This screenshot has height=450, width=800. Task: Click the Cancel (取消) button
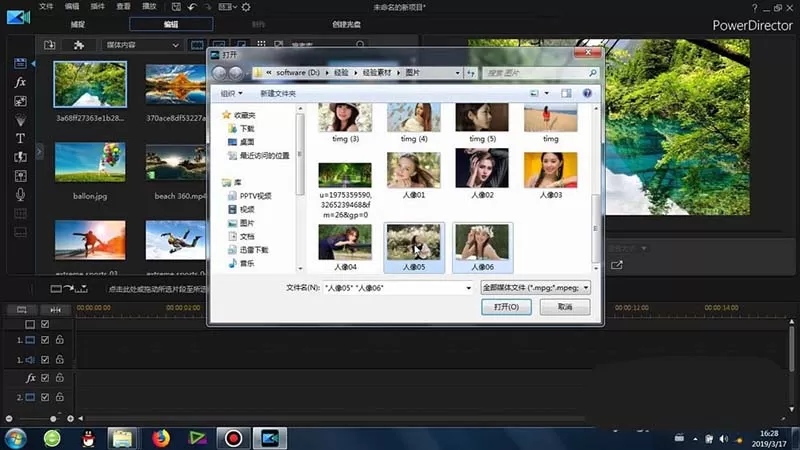(x=565, y=307)
